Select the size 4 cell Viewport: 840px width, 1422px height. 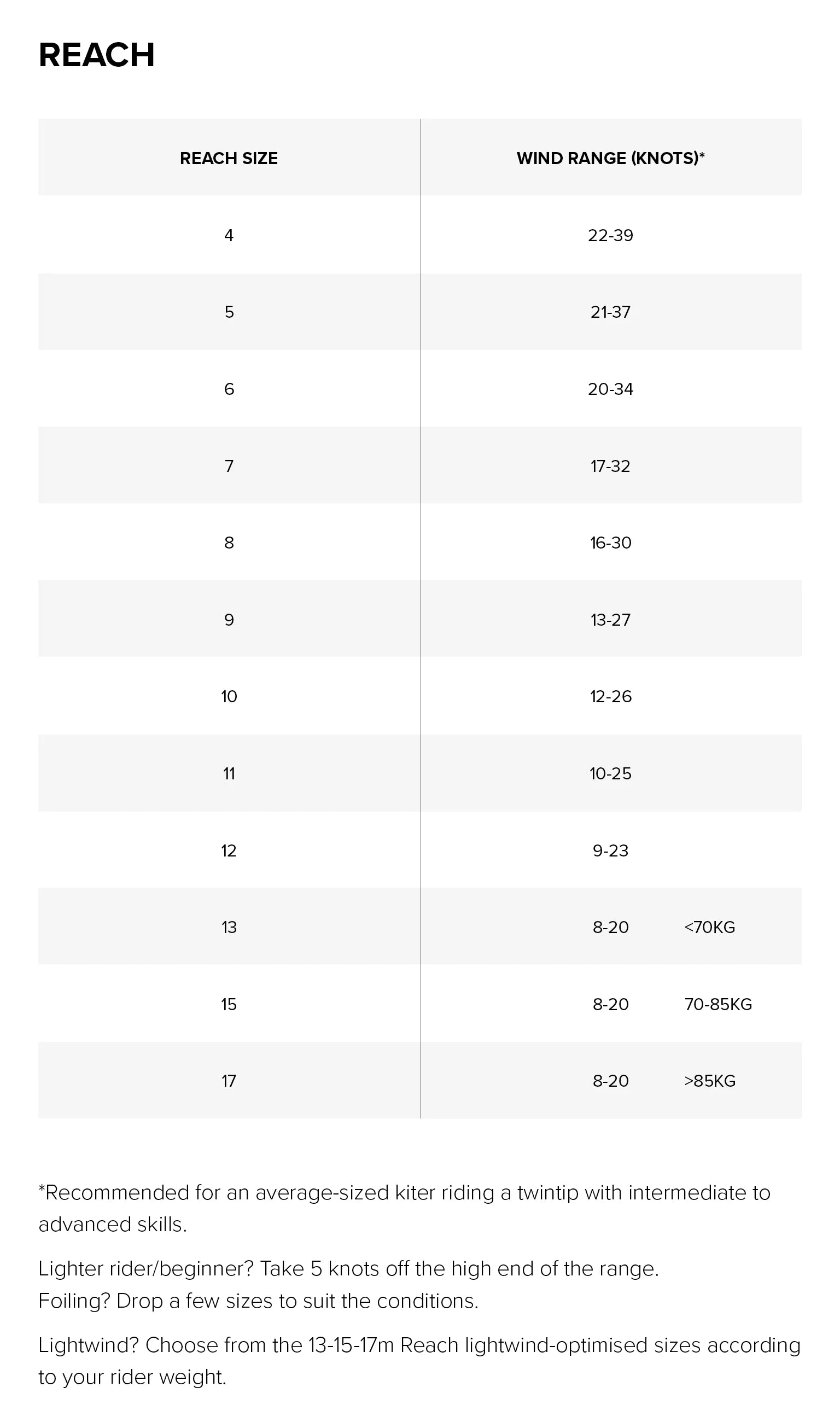pyautogui.click(x=229, y=236)
